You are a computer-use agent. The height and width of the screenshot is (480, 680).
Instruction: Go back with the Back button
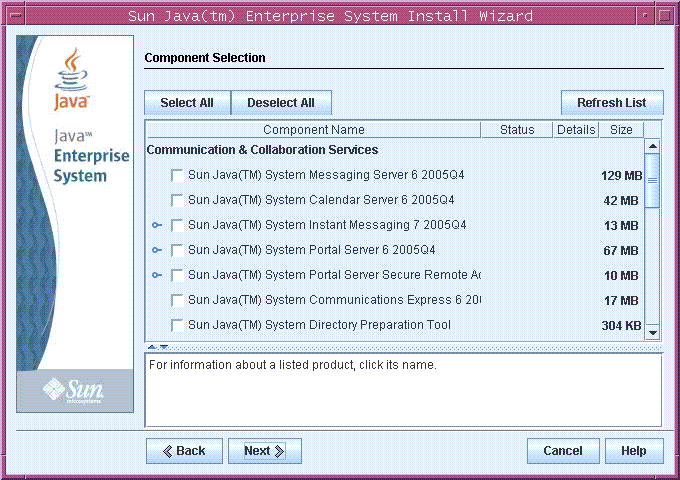point(184,451)
